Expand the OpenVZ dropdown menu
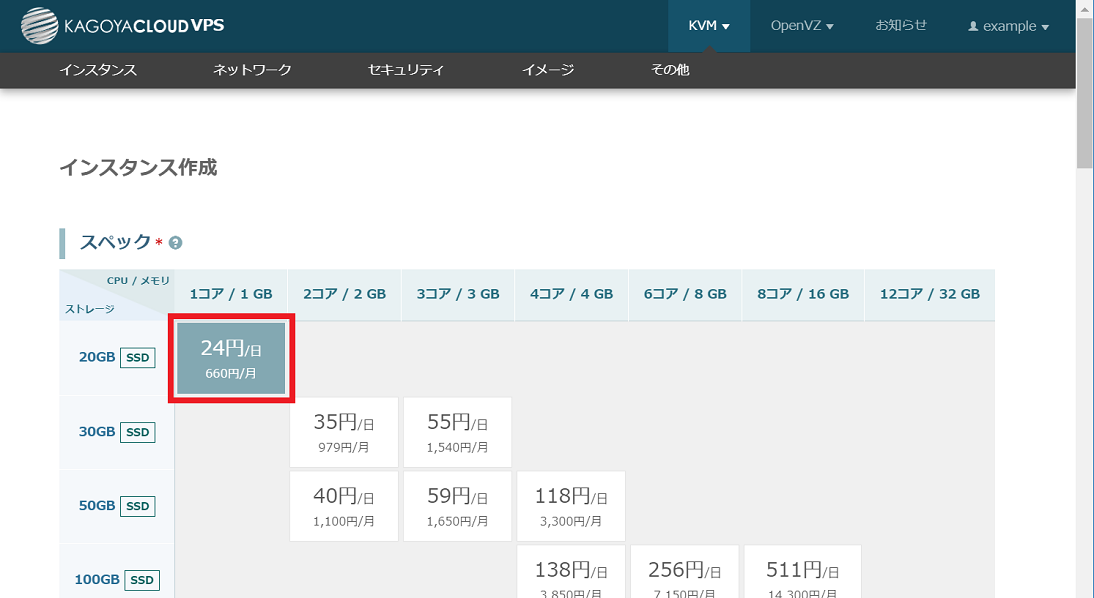1094x598 pixels. pyautogui.click(x=801, y=26)
